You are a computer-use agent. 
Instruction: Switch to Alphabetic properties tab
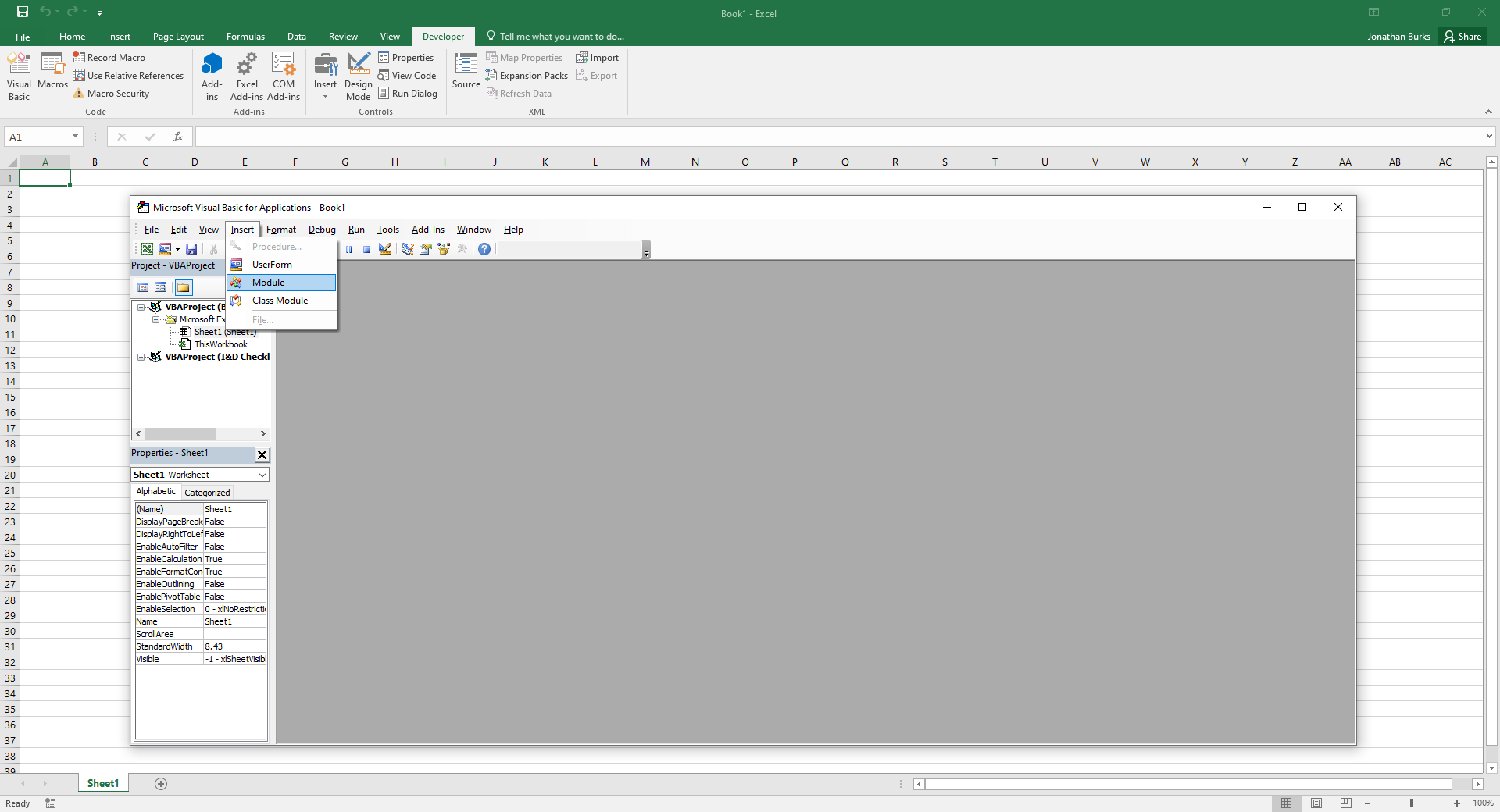(x=155, y=491)
